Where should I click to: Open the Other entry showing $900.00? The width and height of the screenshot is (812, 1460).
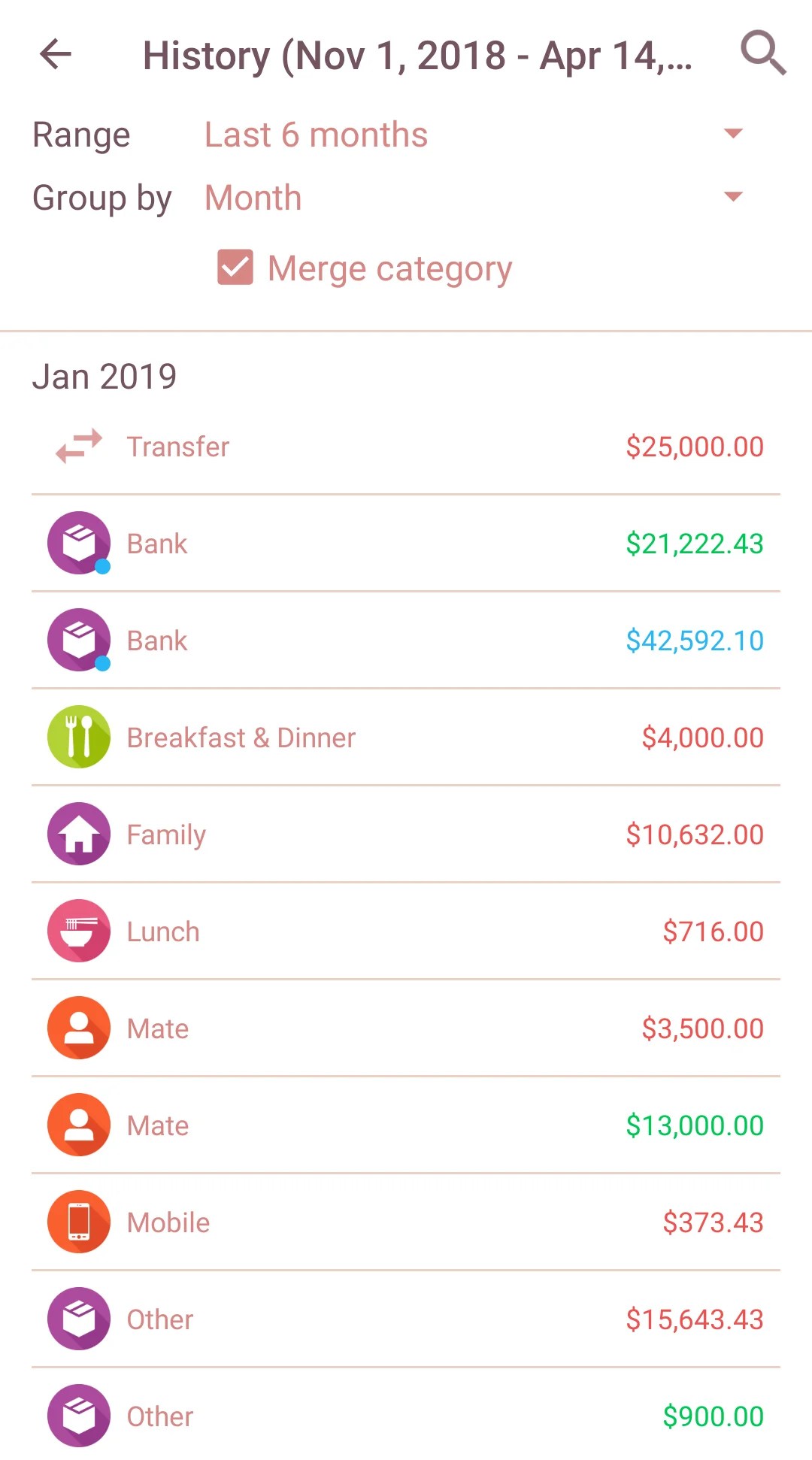click(x=406, y=1416)
